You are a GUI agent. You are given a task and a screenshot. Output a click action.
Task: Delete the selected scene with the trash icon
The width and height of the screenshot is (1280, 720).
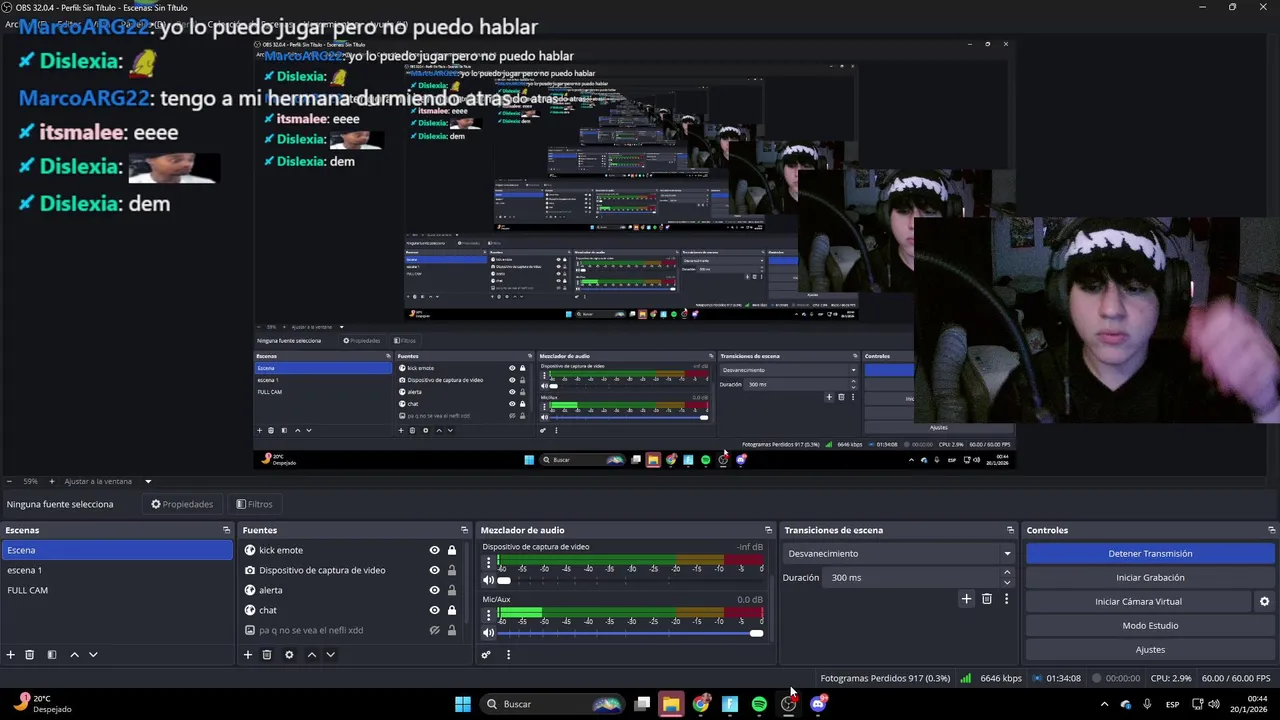tap(30, 655)
